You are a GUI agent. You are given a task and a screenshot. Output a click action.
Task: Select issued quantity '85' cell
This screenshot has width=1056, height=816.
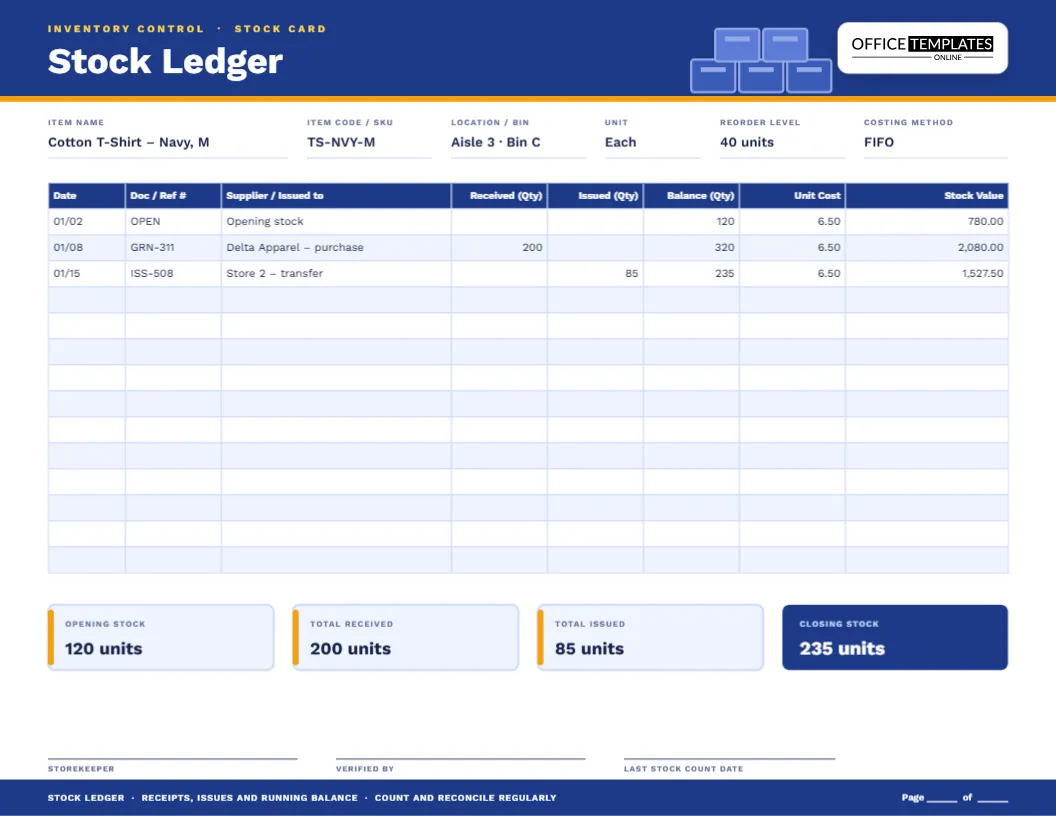[595, 273]
